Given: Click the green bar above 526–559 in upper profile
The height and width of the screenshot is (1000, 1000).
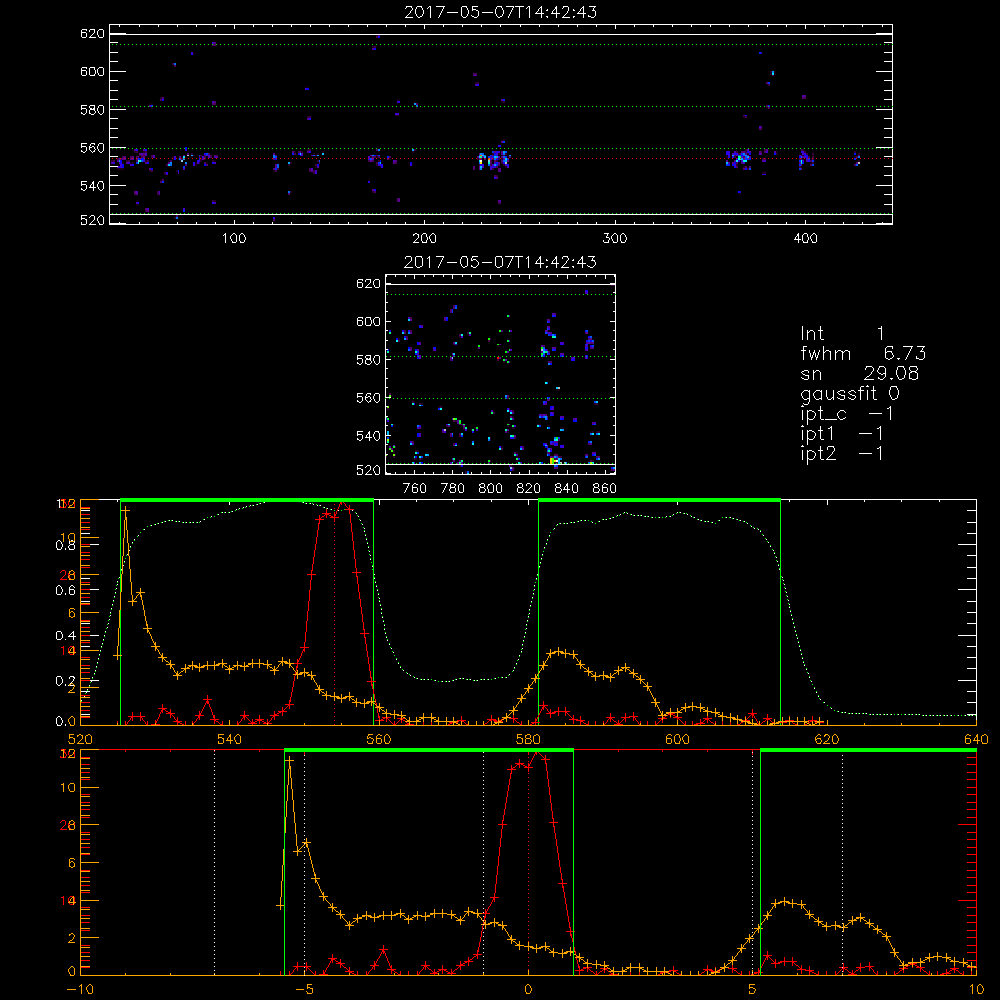Looking at the screenshot, I should click(247, 501).
